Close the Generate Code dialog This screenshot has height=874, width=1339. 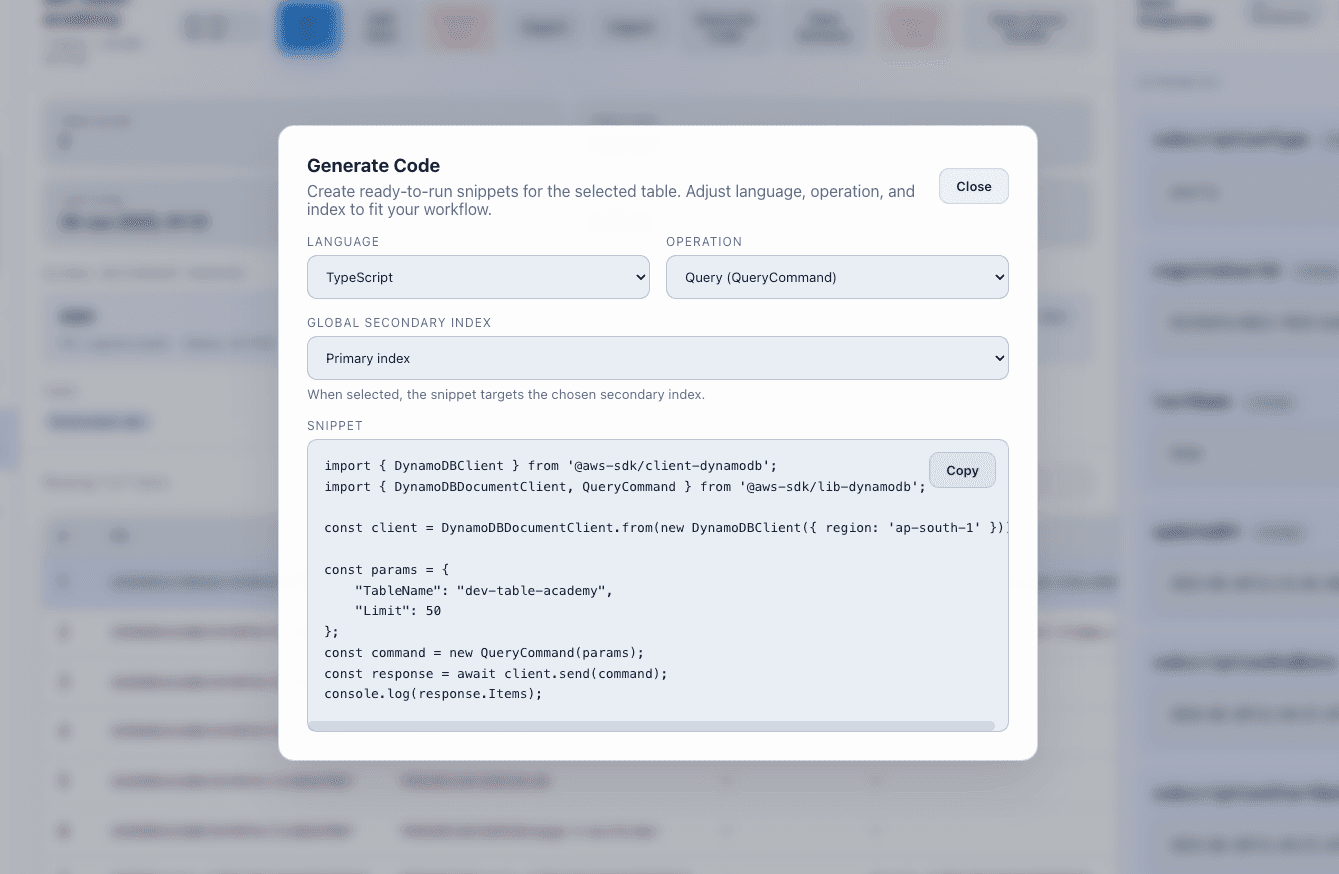pyautogui.click(x=973, y=186)
